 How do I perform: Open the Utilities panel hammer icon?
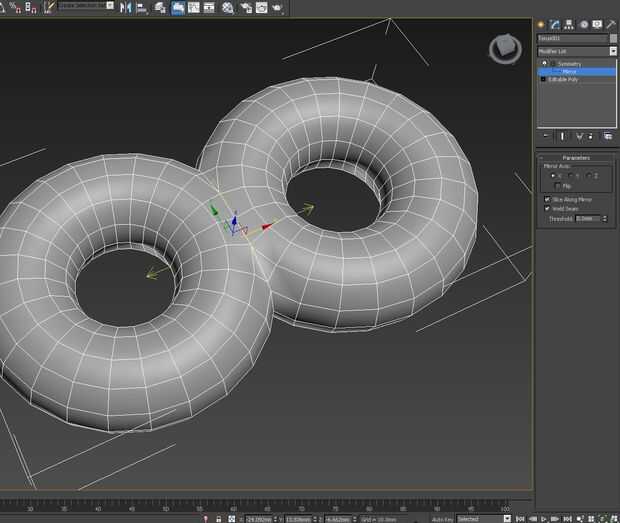pos(610,24)
